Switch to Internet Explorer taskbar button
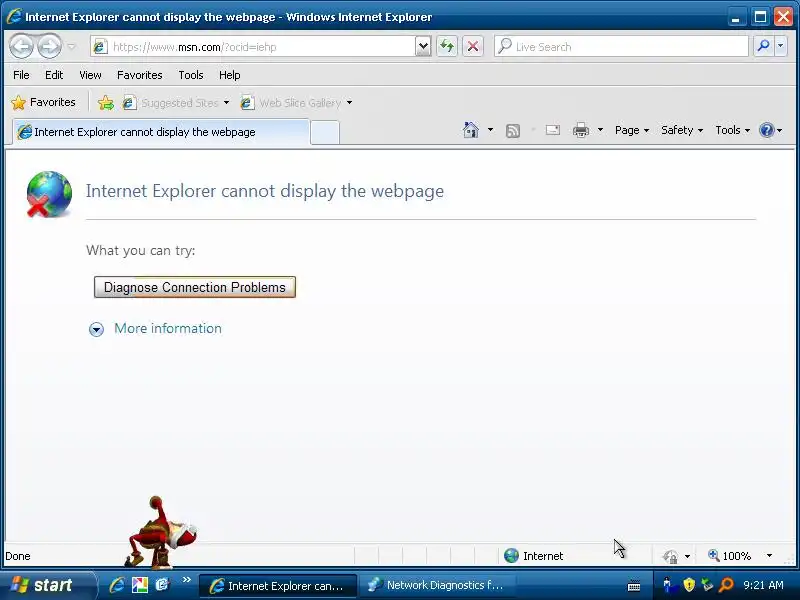Image resolution: width=800 pixels, height=600 pixels. (x=278, y=586)
